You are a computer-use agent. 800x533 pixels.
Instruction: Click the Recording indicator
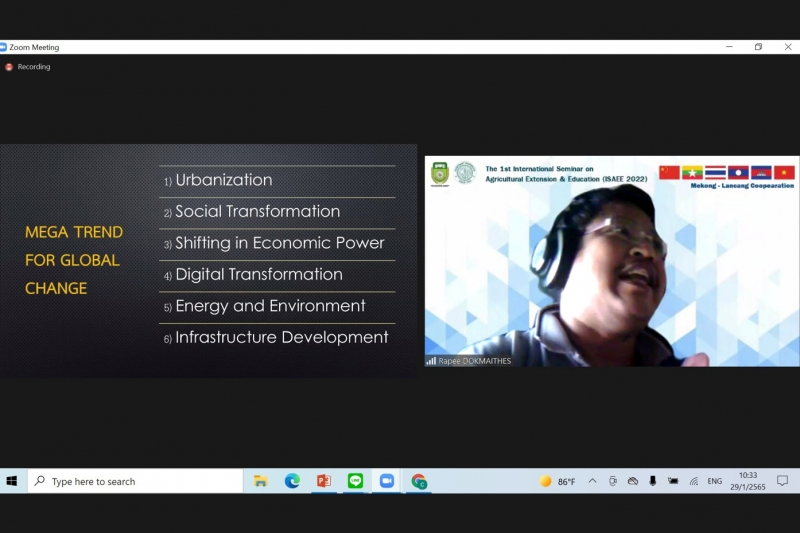(x=28, y=67)
